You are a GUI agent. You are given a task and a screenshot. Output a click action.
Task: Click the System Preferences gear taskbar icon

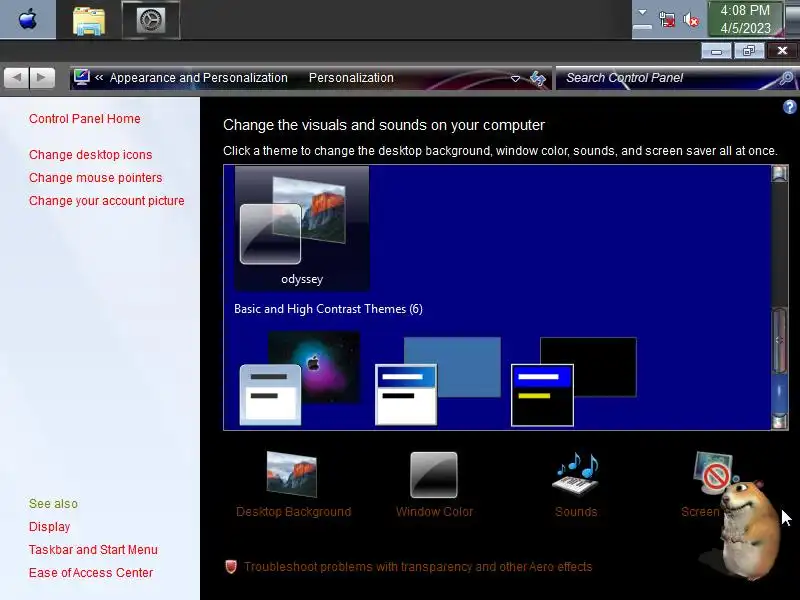click(151, 20)
